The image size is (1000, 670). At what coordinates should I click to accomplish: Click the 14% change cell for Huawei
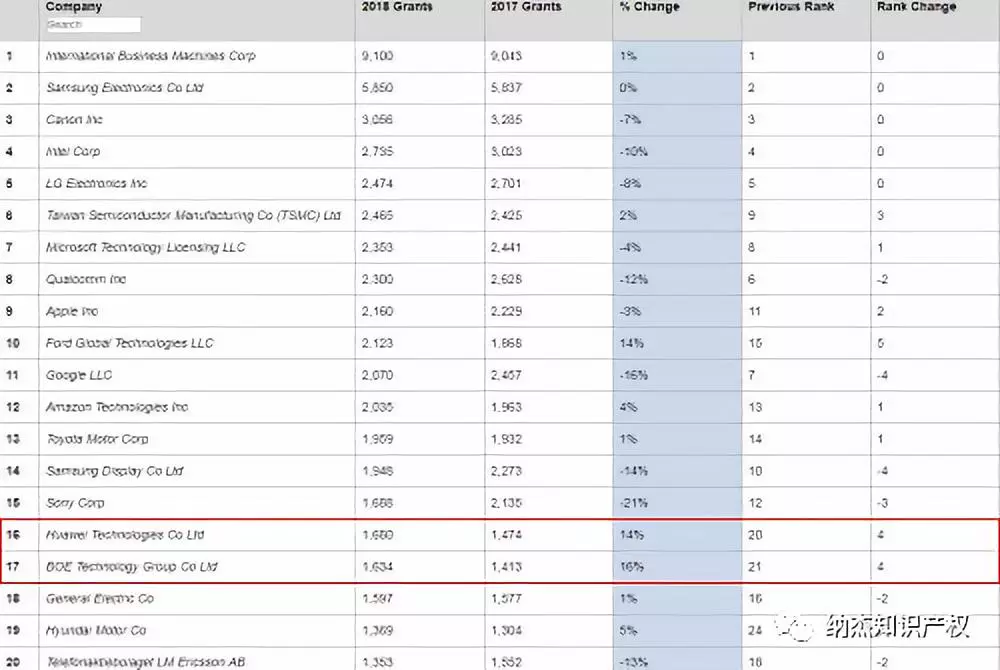click(632, 535)
